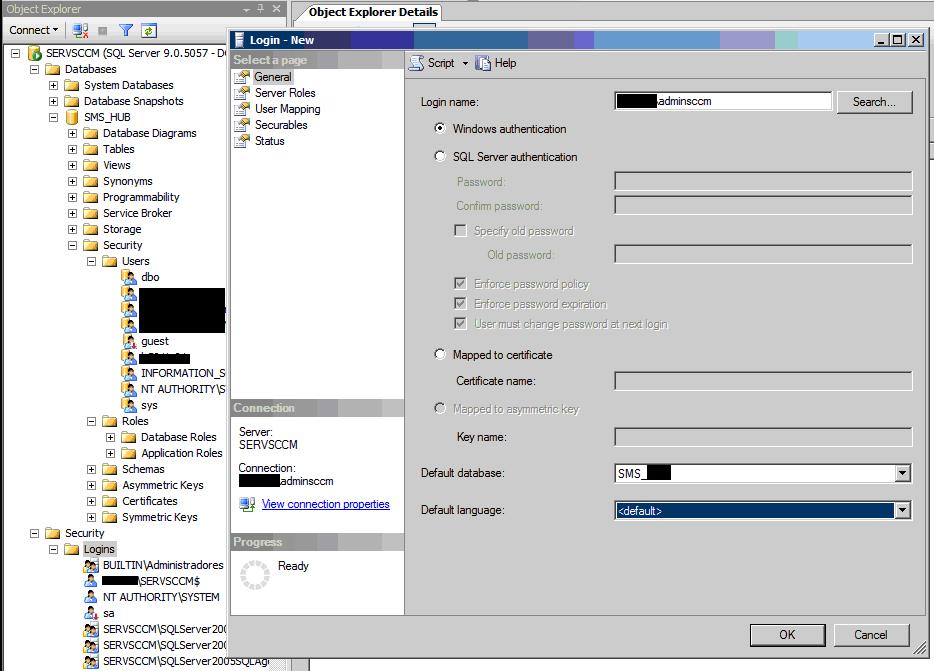Click the BUILTIN\Administradores login icon
934x671 pixels.
click(x=91, y=565)
